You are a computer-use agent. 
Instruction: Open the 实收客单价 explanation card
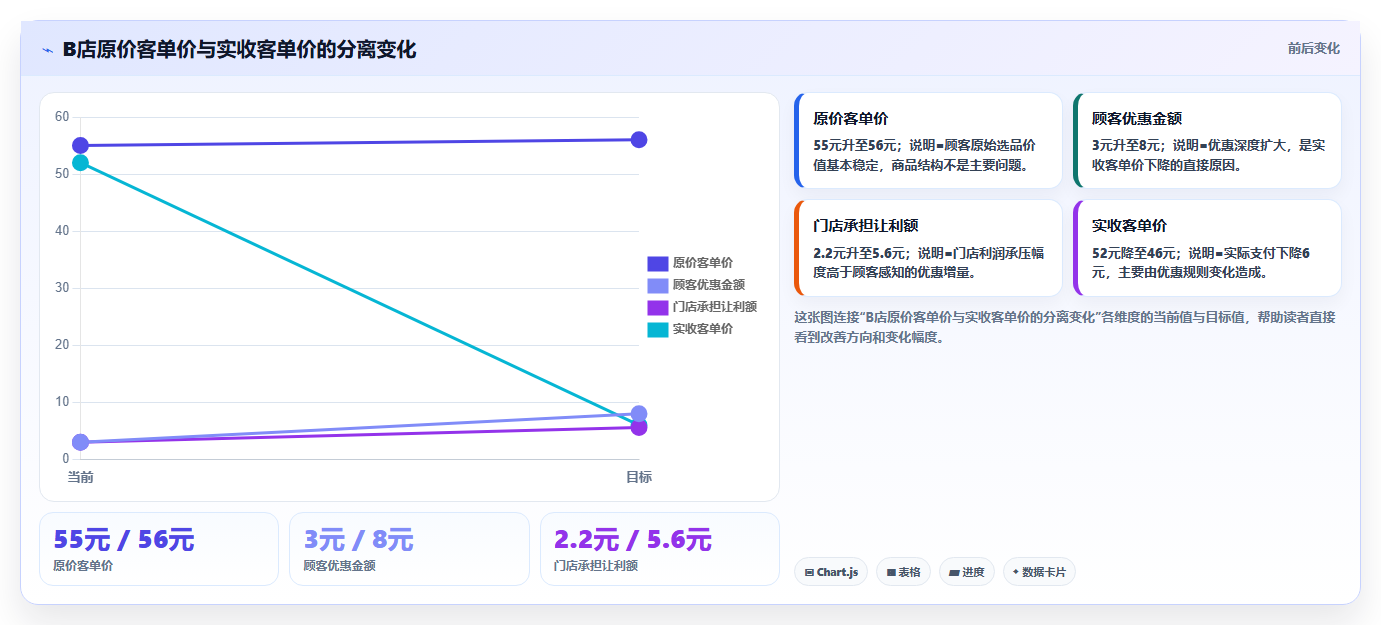(x=1207, y=248)
